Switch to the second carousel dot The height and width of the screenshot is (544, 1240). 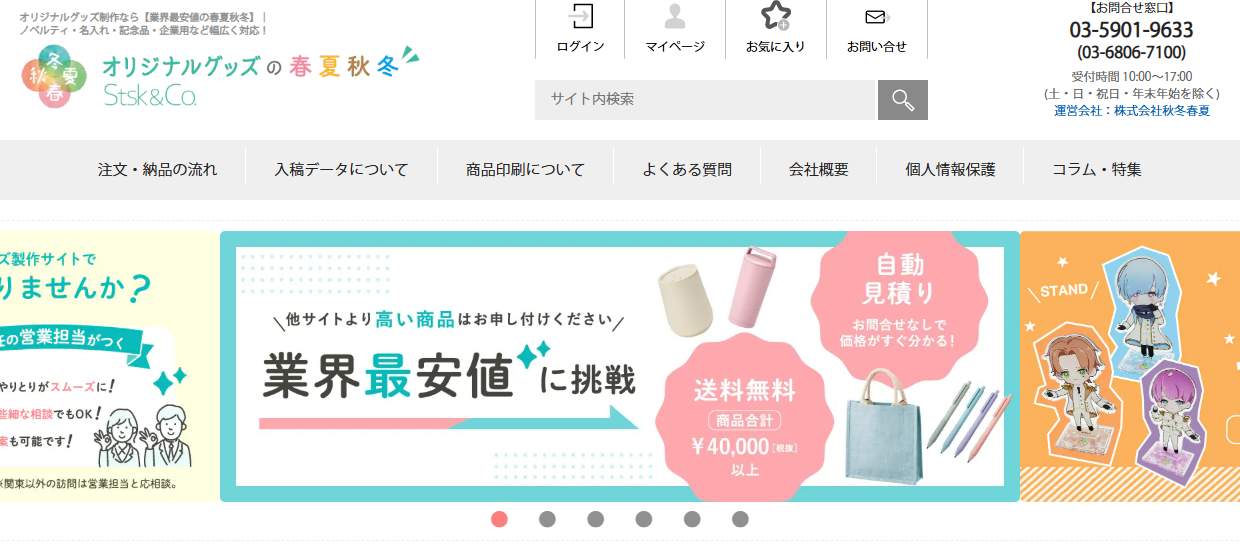tap(547, 519)
